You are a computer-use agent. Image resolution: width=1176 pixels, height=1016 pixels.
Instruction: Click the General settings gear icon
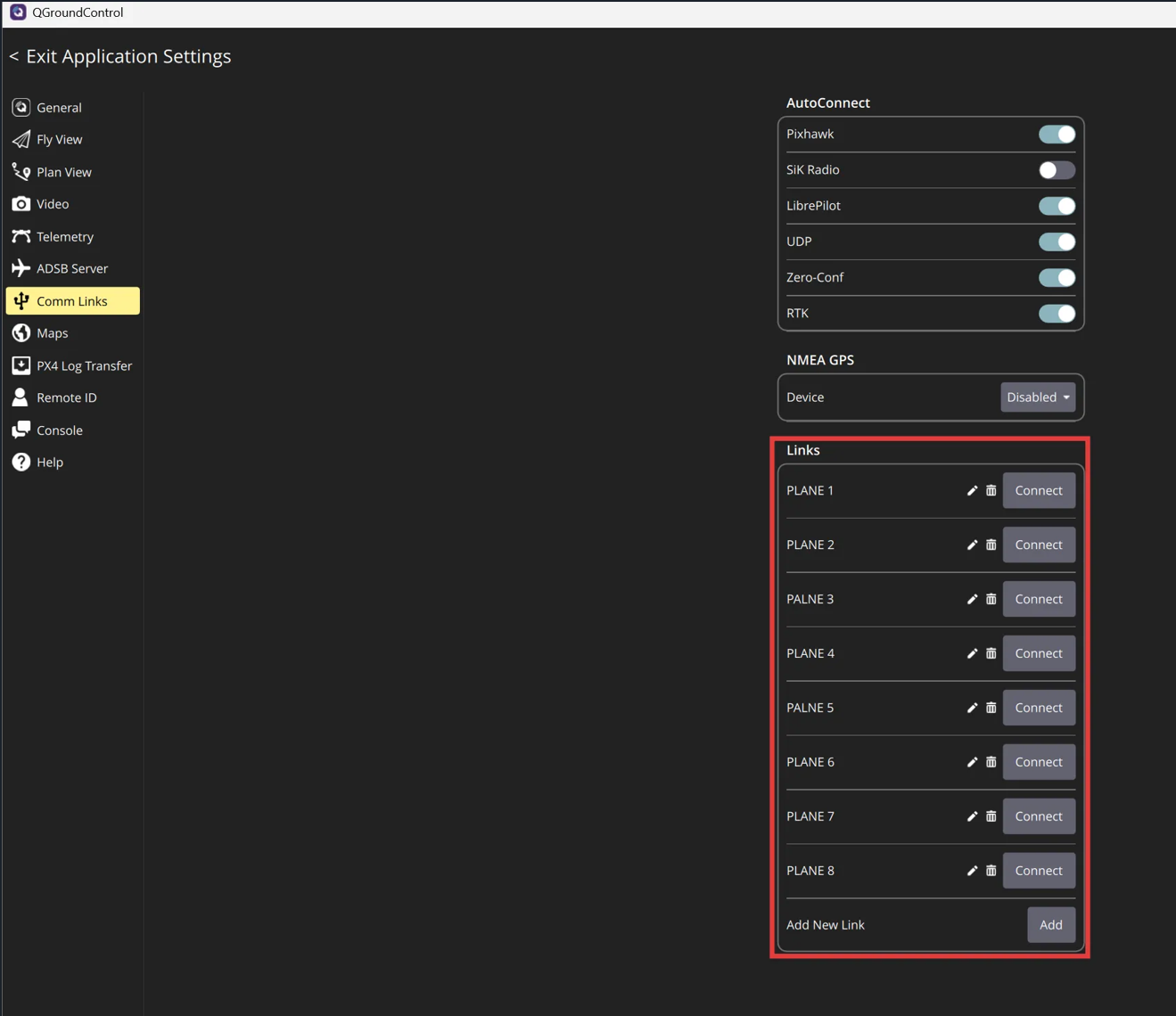coord(21,108)
